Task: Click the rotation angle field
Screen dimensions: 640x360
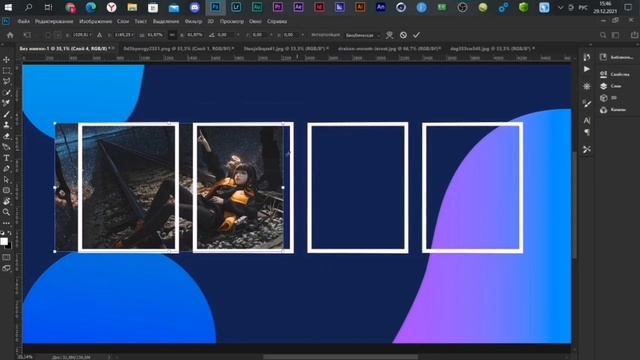Action: (225, 35)
